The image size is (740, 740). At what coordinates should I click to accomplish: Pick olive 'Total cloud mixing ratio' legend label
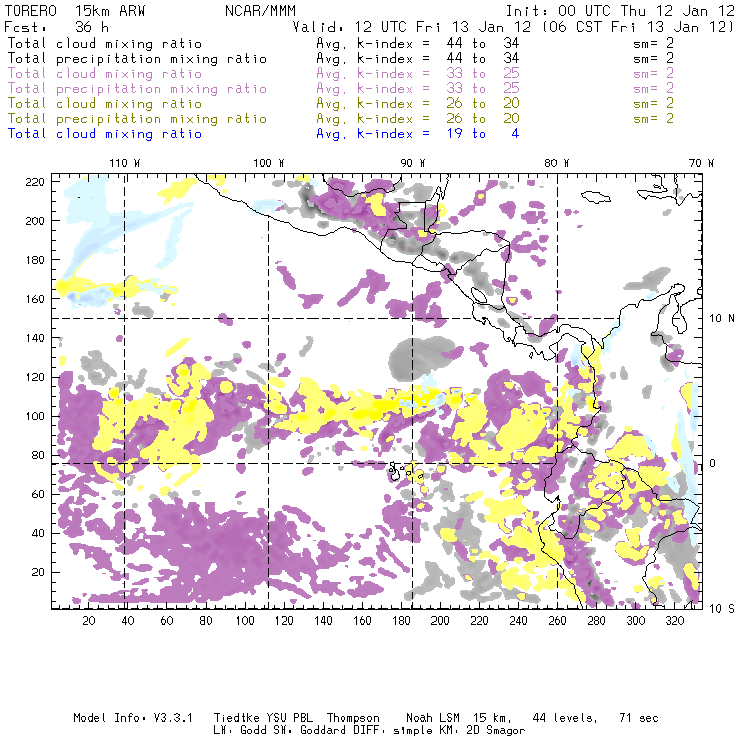point(105,104)
